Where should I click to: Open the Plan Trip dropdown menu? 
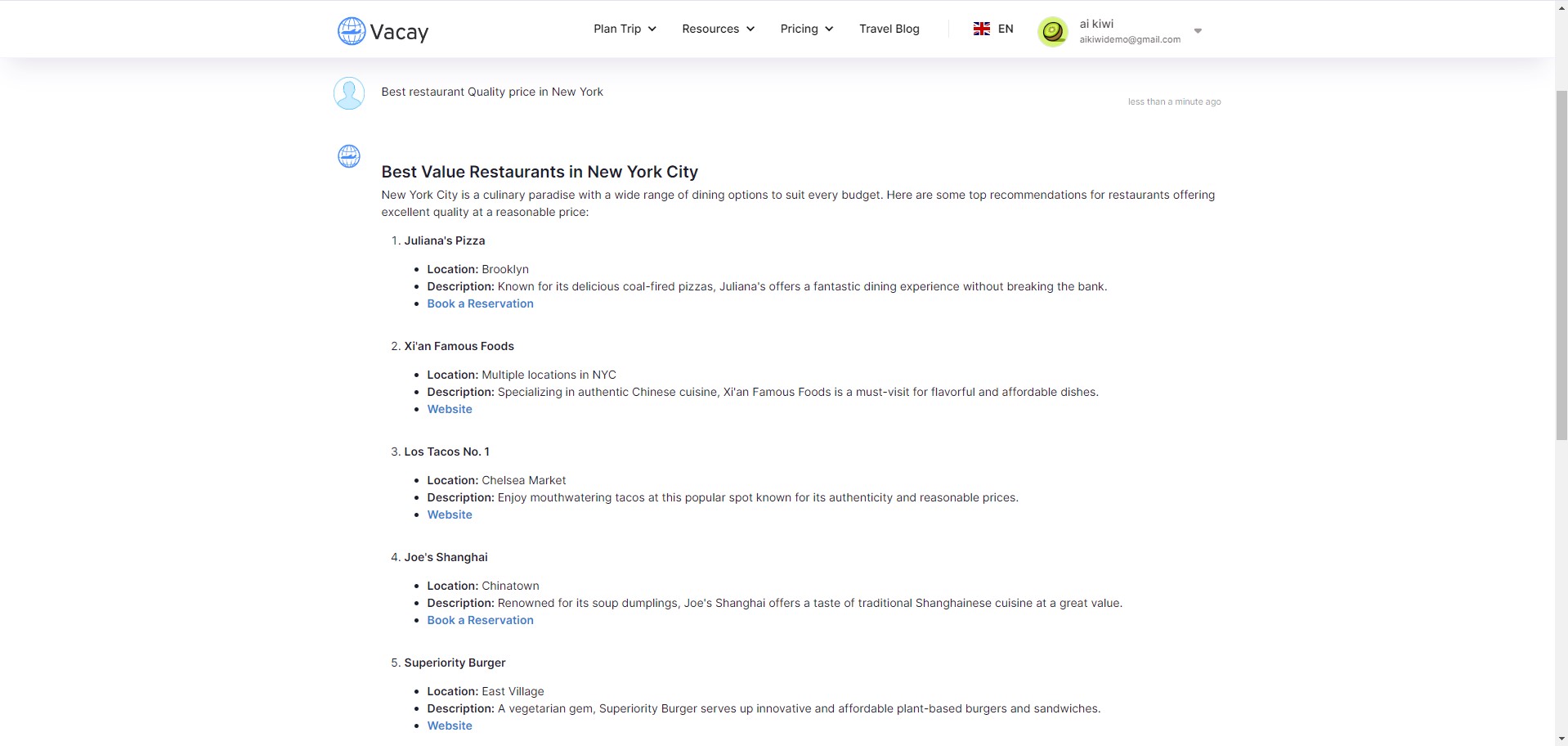tap(625, 29)
